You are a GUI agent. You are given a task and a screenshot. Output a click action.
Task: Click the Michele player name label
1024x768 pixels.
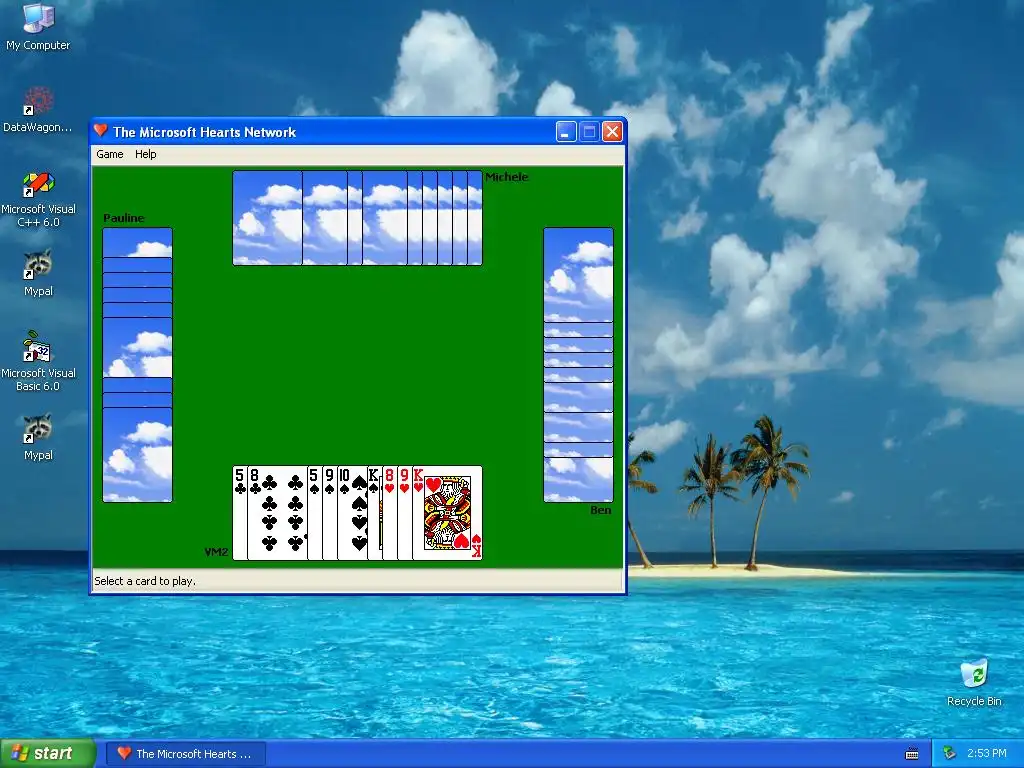(507, 177)
